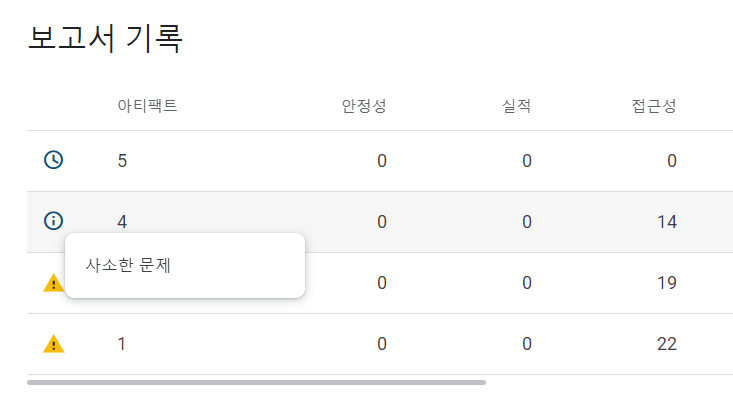Click accessibility value 14 in artifact 4 row
733x402 pixels.
667,222
